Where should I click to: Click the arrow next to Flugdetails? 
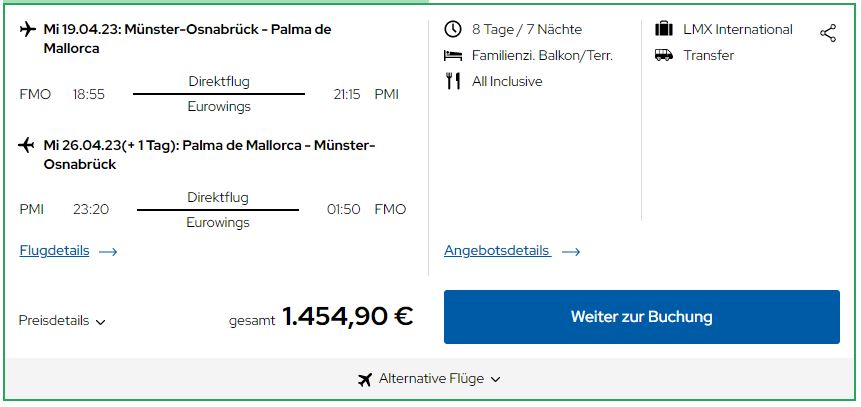[108, 252]
